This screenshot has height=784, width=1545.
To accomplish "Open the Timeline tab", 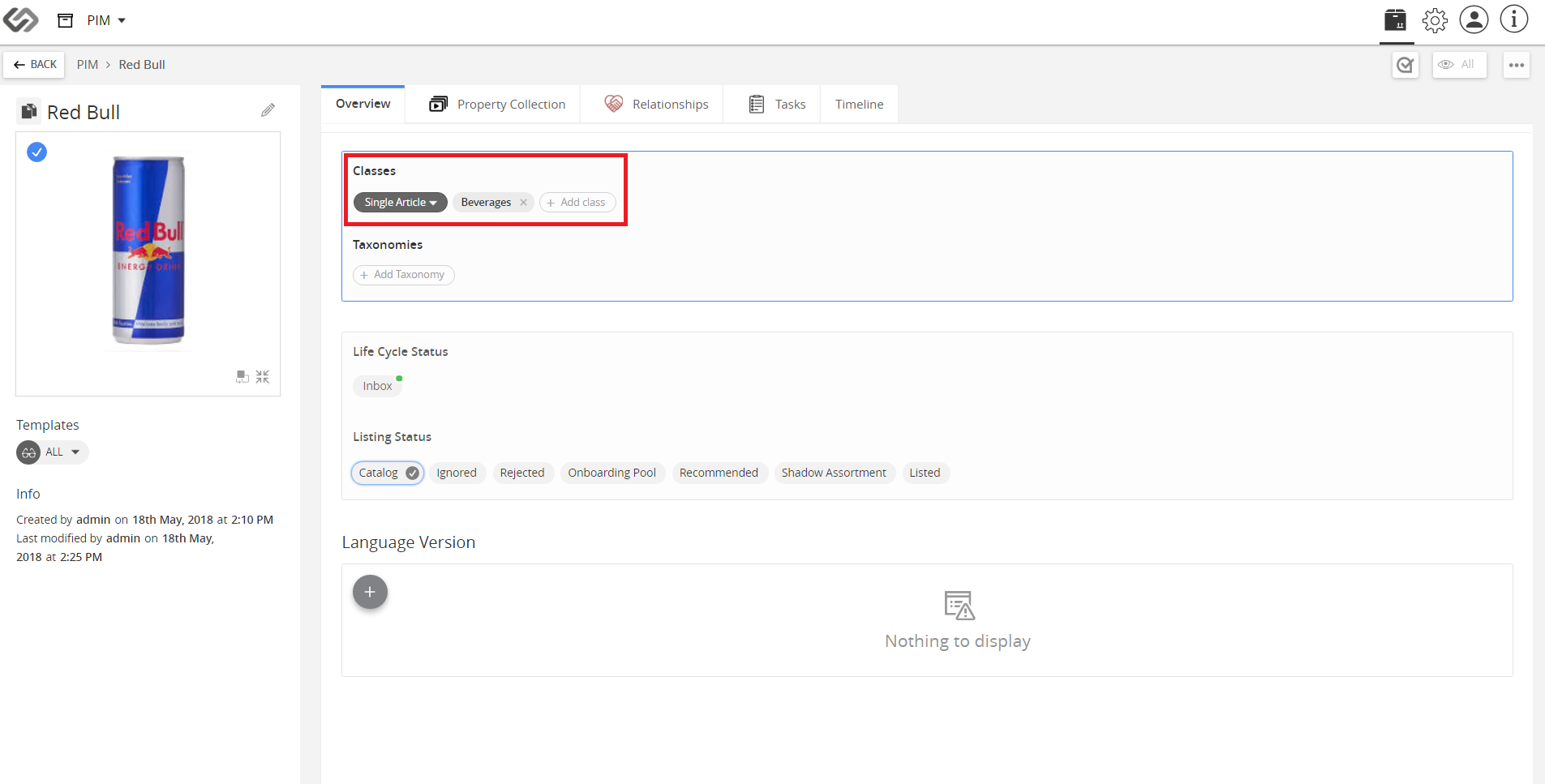I will 860,105.
